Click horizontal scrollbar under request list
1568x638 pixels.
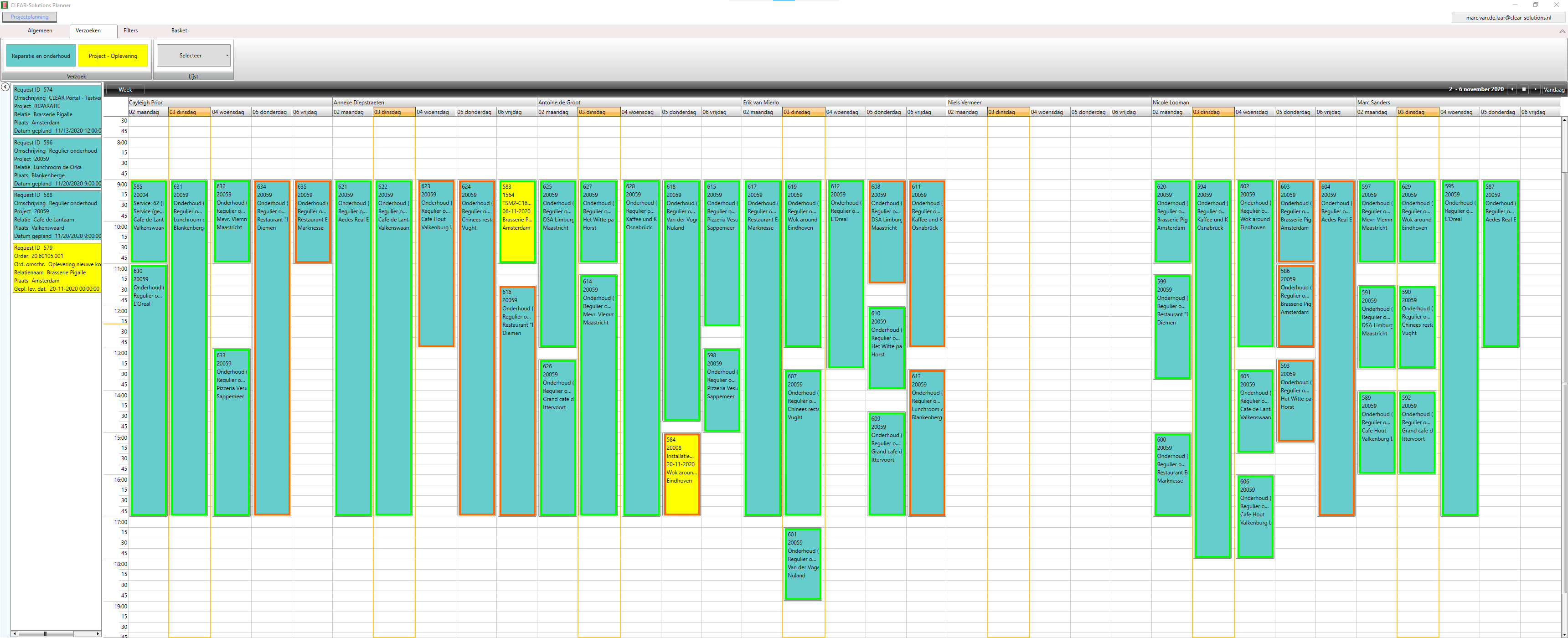pos(56,634)
